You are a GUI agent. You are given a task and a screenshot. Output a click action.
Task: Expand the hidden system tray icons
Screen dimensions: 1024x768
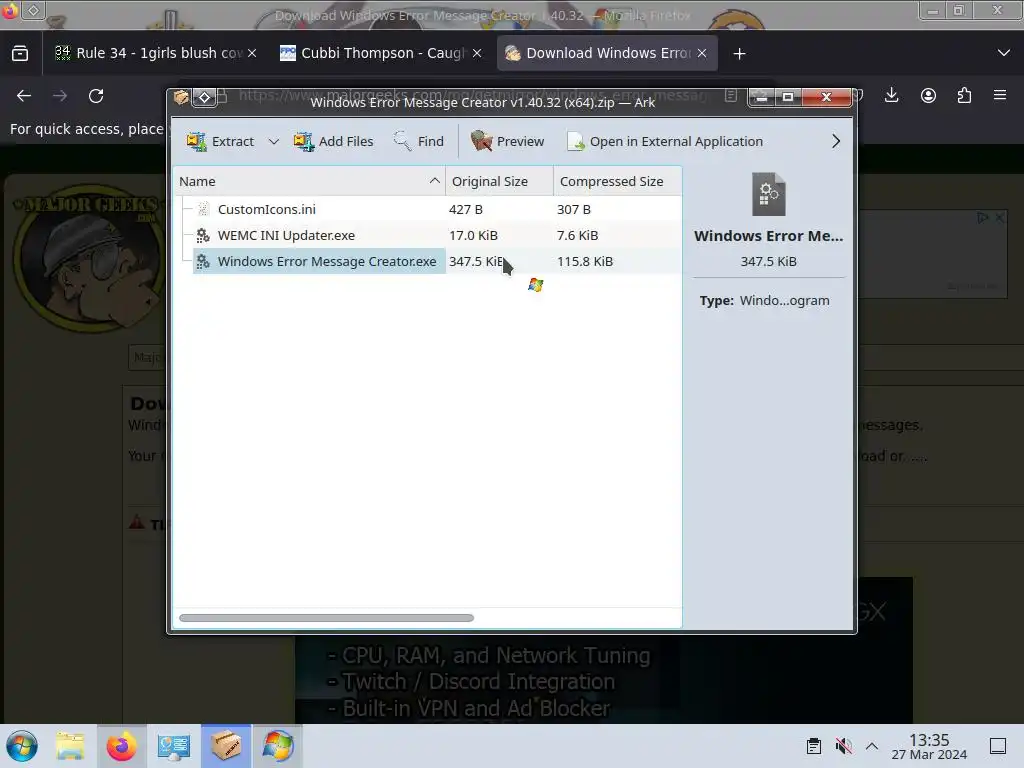pyautogui.click(x=872, y=746)
